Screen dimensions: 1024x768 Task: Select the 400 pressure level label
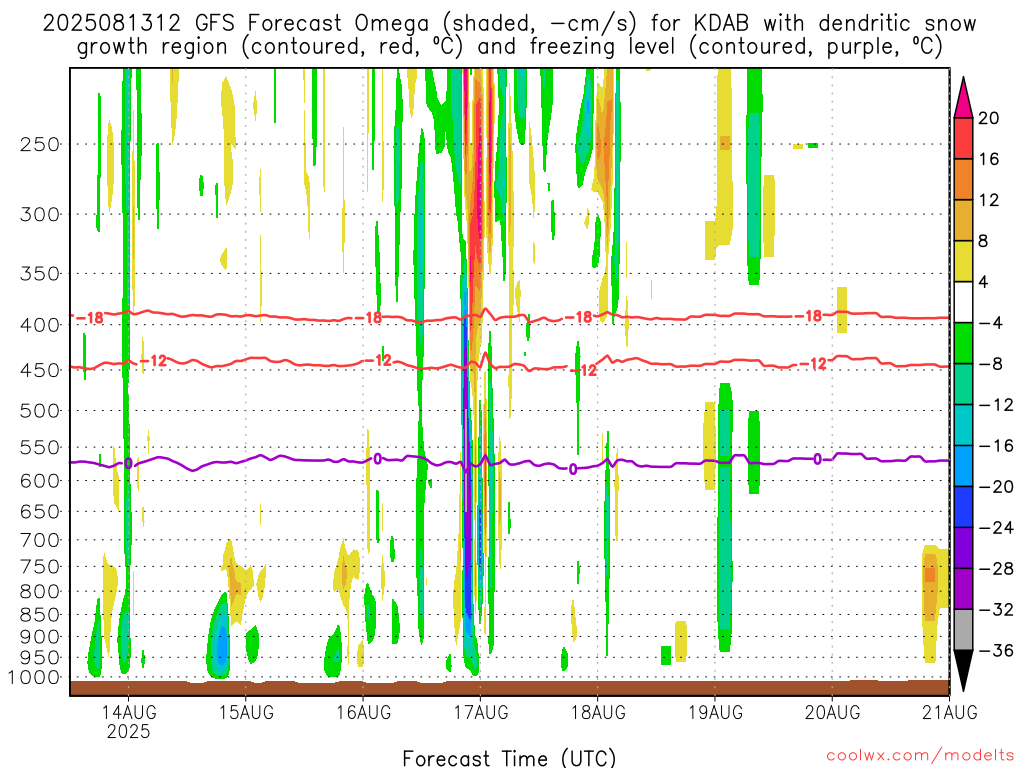[x=40, y=325]
